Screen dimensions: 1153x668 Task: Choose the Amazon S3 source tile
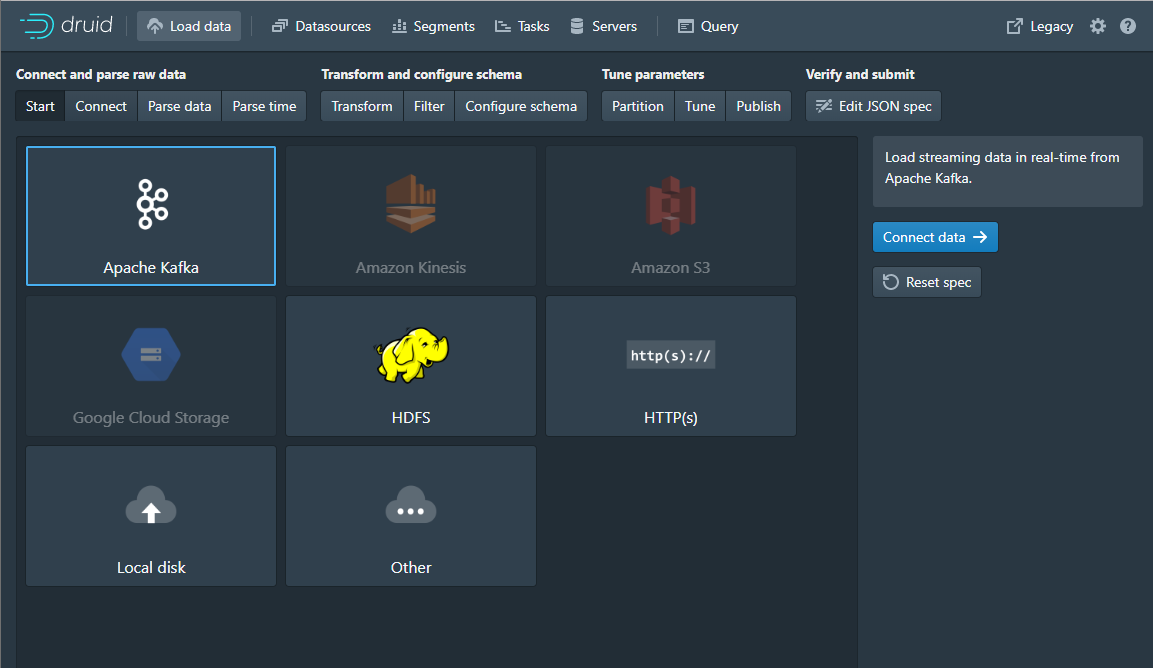pyautogui.click(x=671, y=216)
